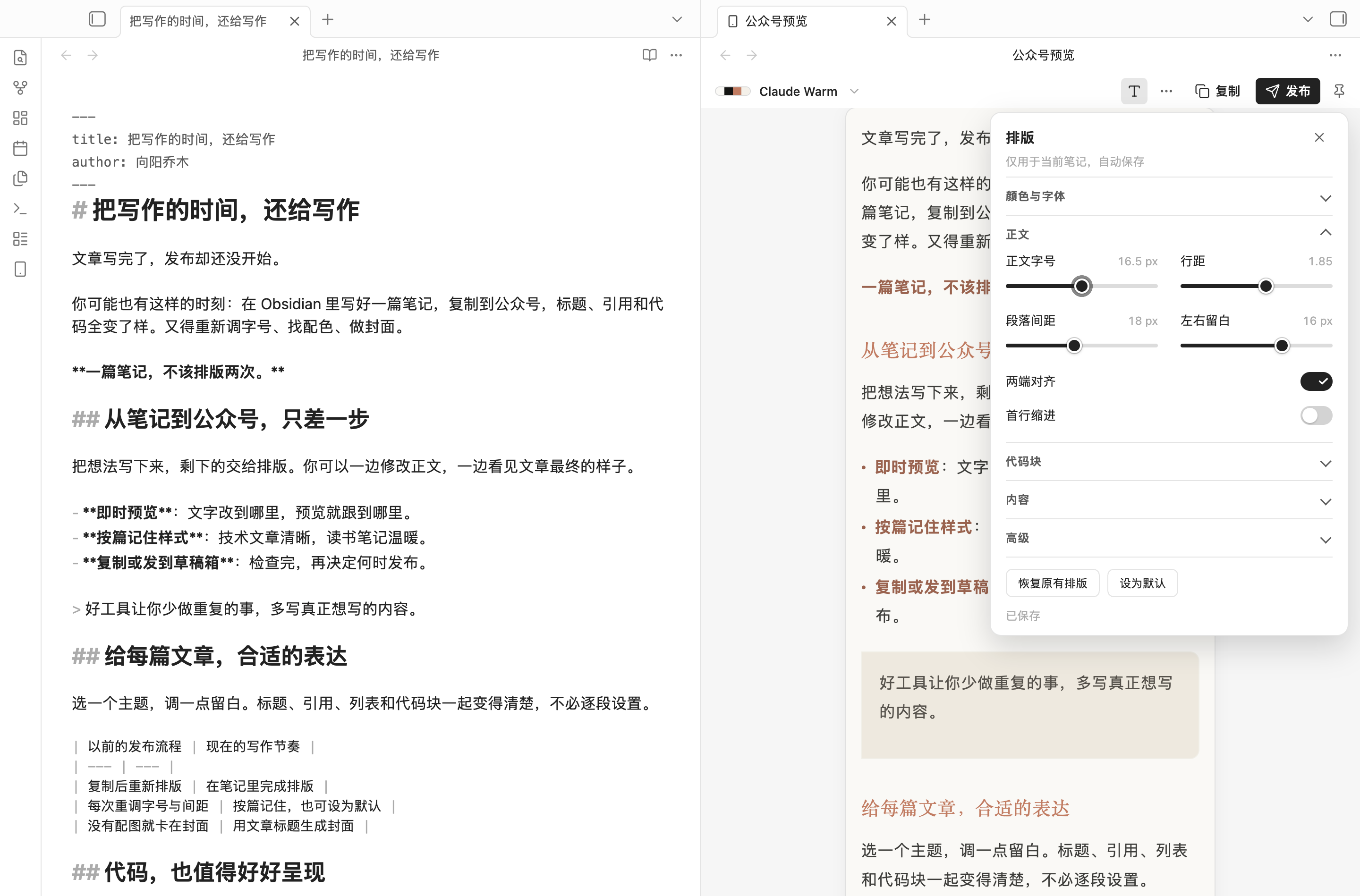The width and height of the screenshot is (1360, 896).
Task: Click the 设为默认 button
Action: point(1142,583)
